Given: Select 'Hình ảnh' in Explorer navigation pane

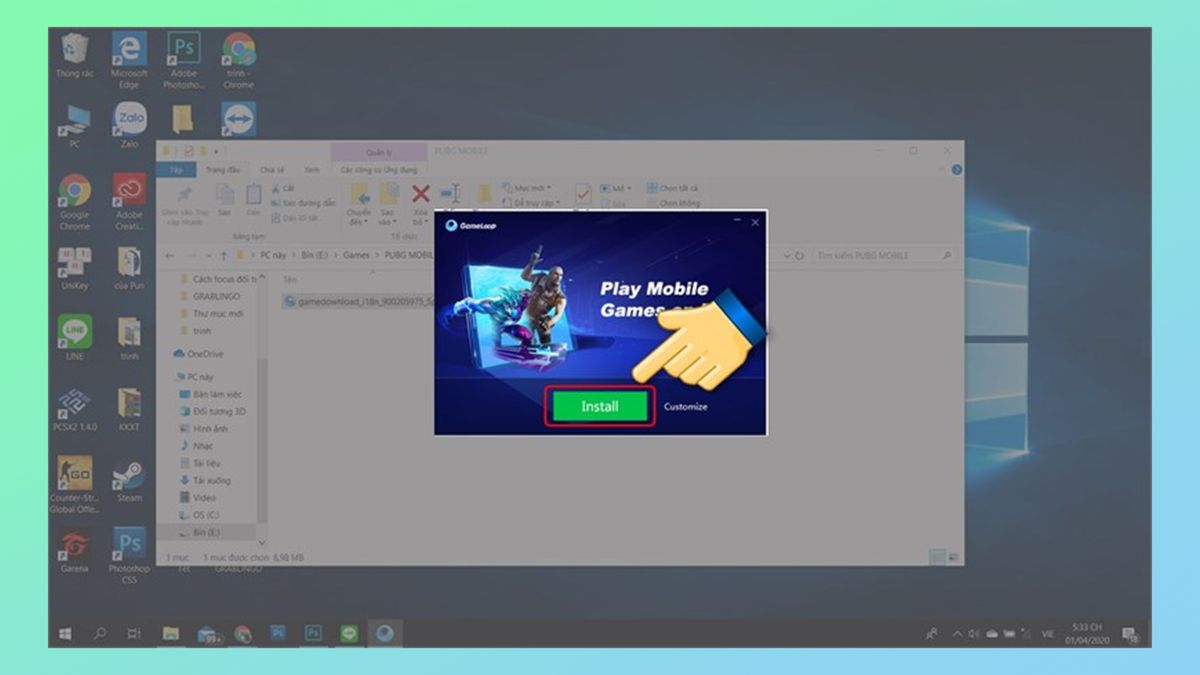Looking at the screenshot, I should 204,428.
